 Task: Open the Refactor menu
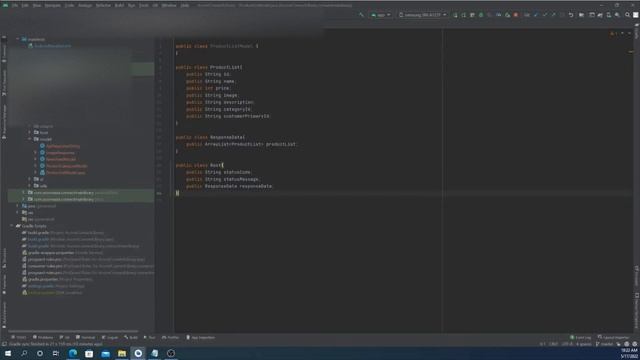pos(103,5)
